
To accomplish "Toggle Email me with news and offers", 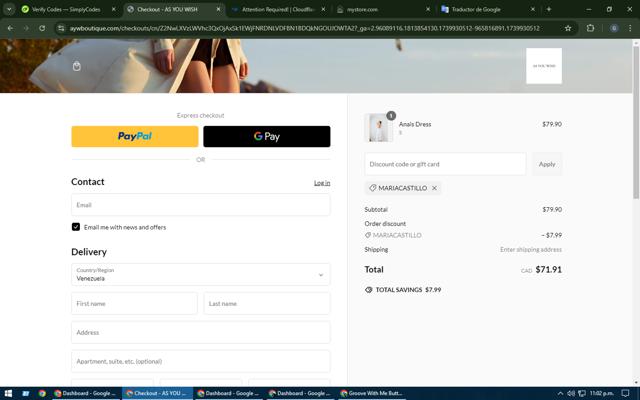I will click(x=76, y=227).
